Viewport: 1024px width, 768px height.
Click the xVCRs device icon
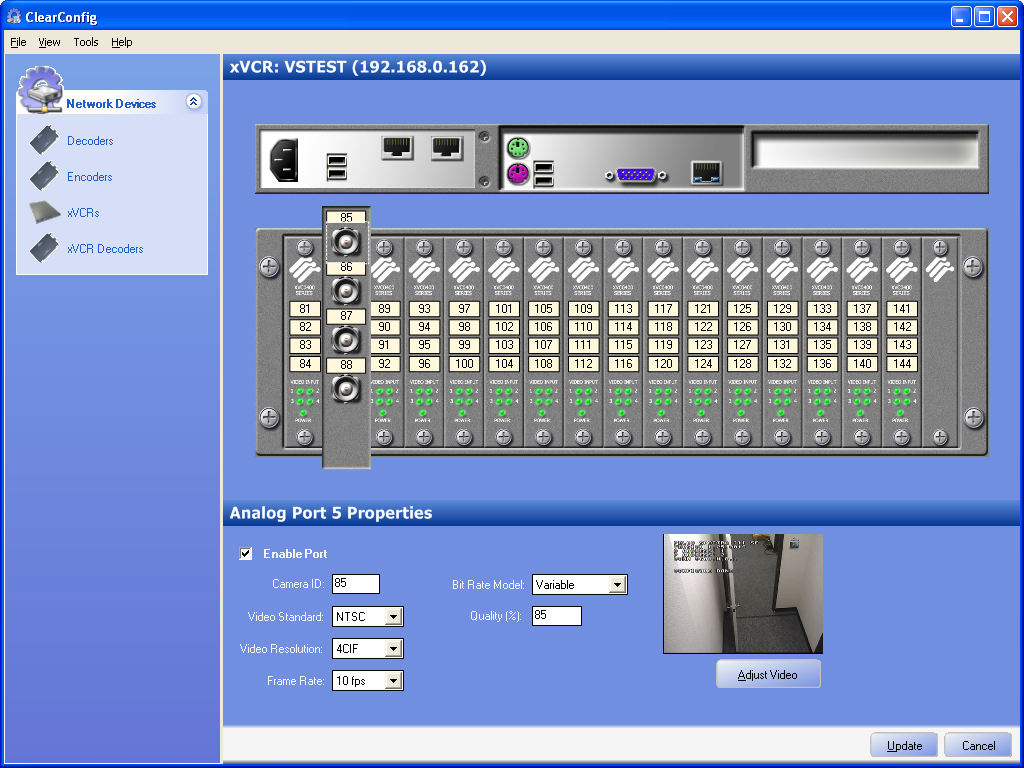[x=44, y=212]
